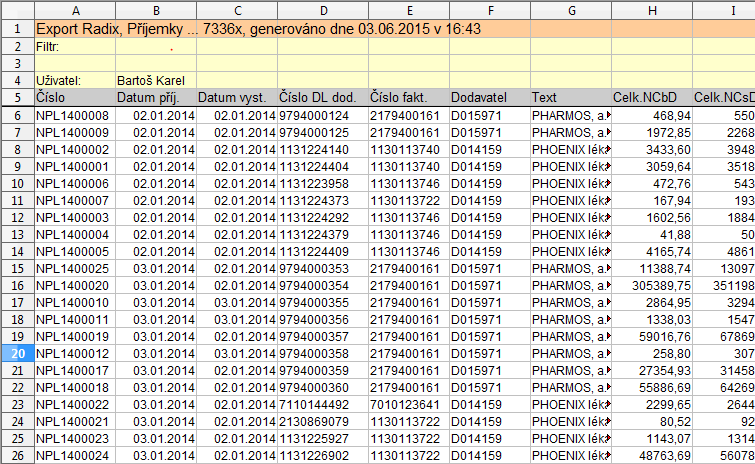Image resolution: width=755 pixels, height=464 pixels.
Task: Select delivery note number 7110144492
Action: tap(322, 404)
